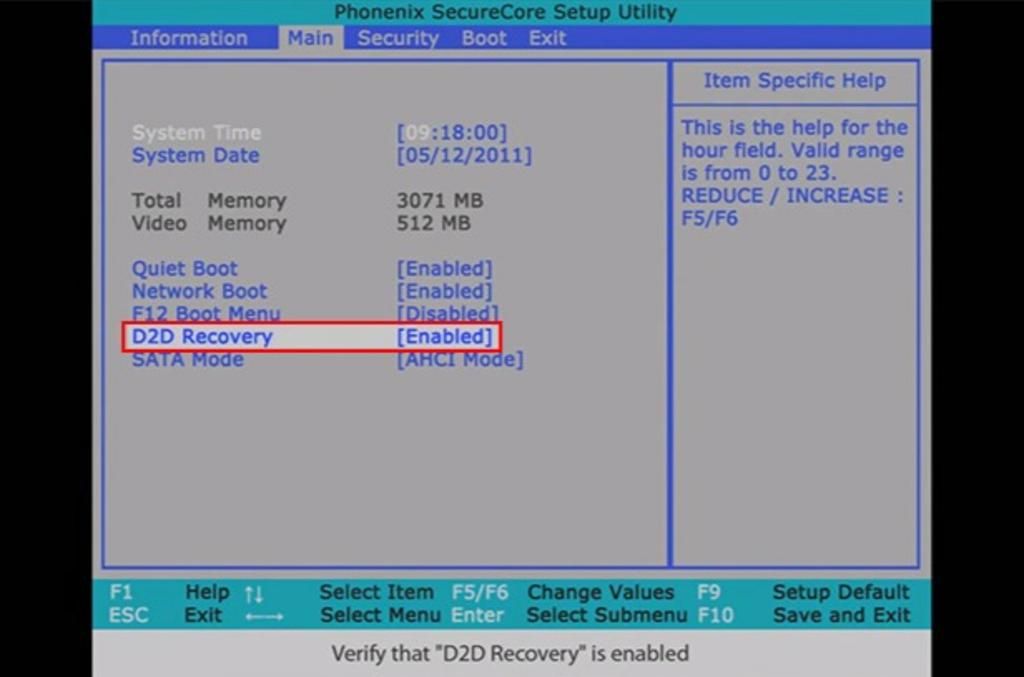
Task: Click the F10 Save and Exit hint
Action: click(803, 615)
